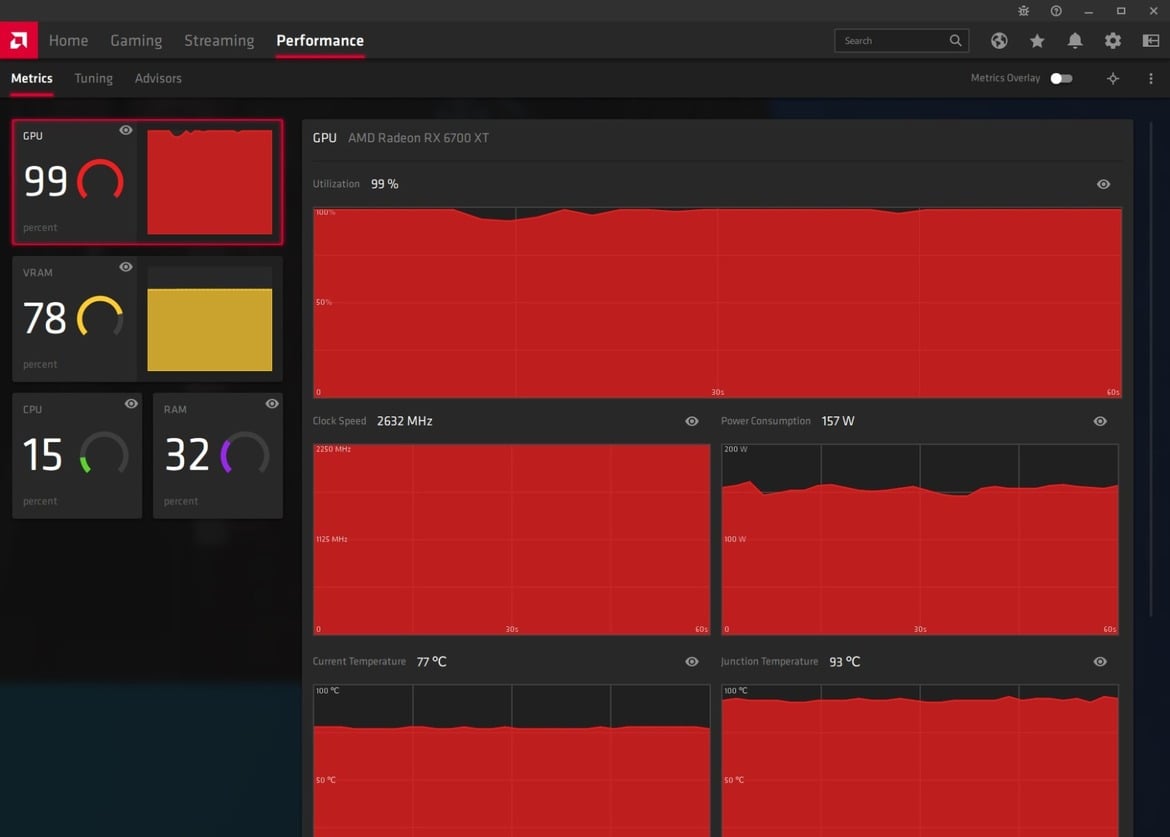Click the Power Consumption graph
1170x837 pixels.
click(x=920, y=539)
